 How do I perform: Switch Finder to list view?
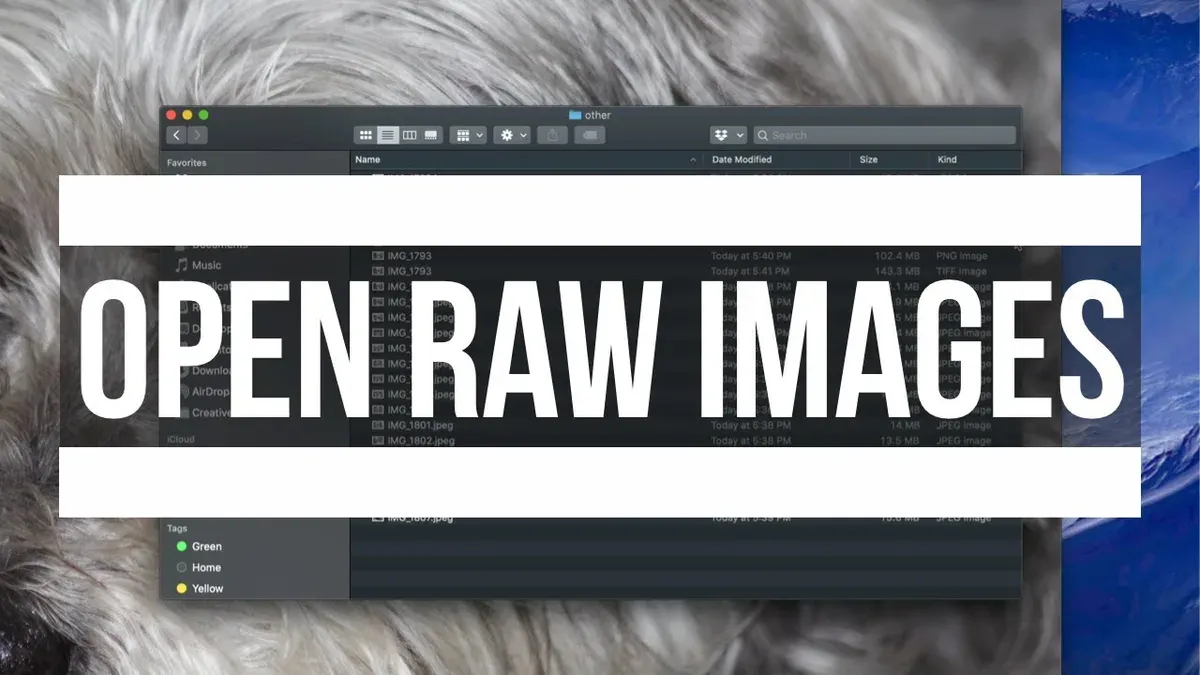click(x=387, y=135)
